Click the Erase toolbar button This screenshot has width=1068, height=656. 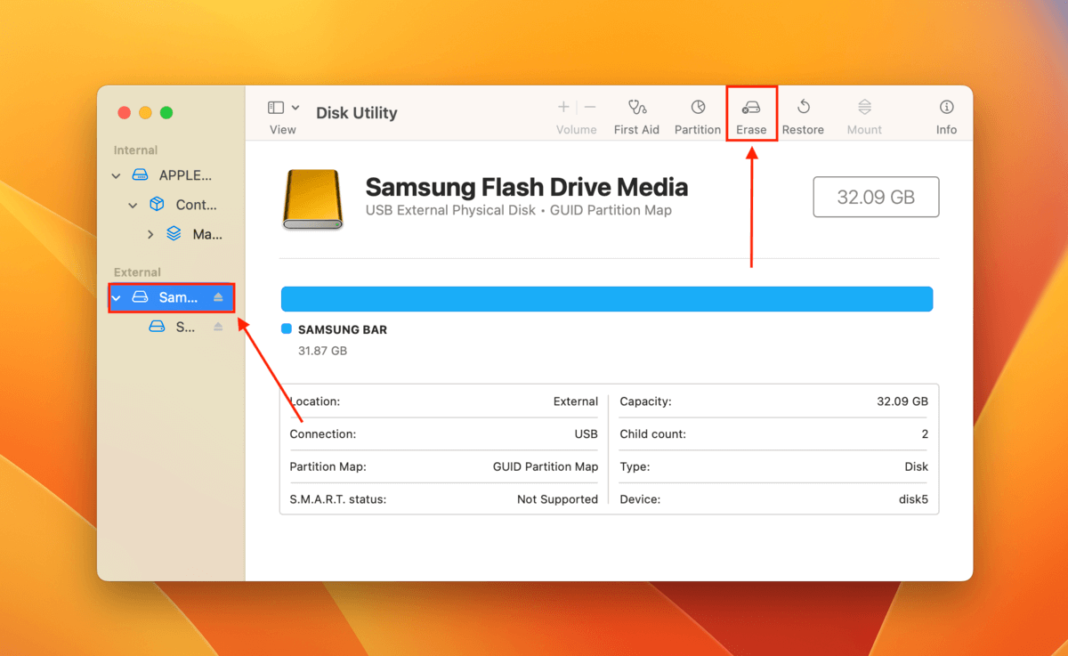coord(751,108)
